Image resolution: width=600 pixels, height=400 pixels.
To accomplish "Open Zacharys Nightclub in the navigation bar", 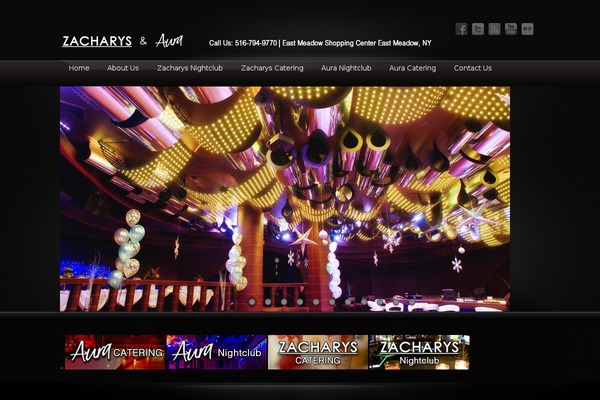I will point(190,68).
